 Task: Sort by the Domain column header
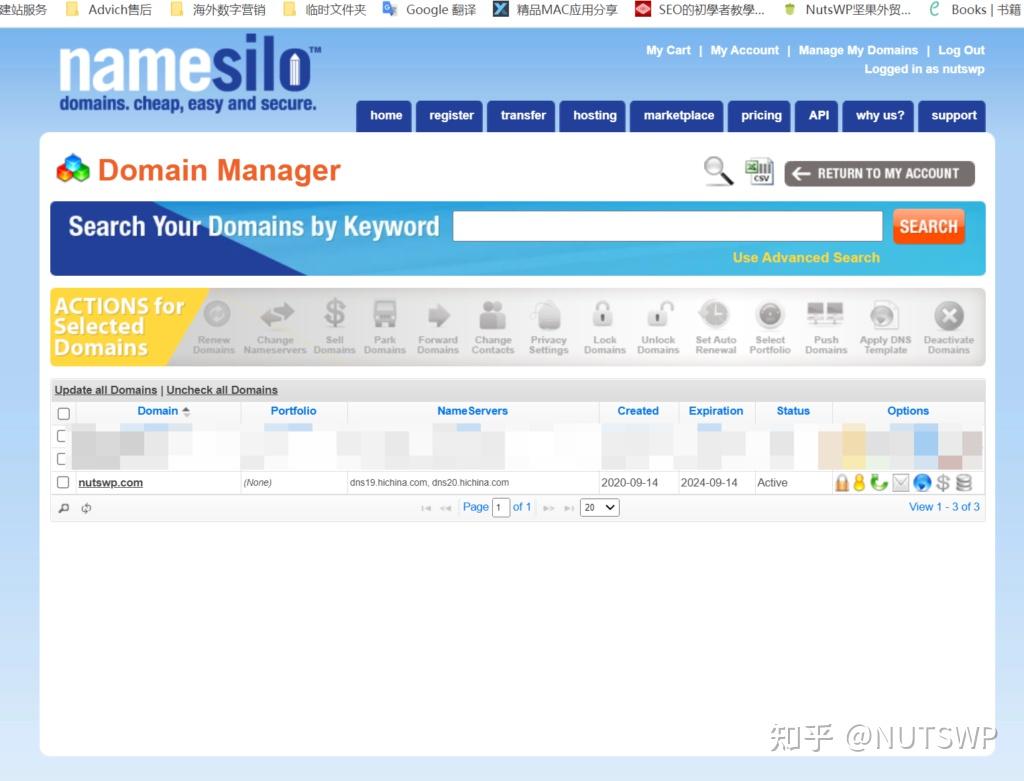(158, 411)
